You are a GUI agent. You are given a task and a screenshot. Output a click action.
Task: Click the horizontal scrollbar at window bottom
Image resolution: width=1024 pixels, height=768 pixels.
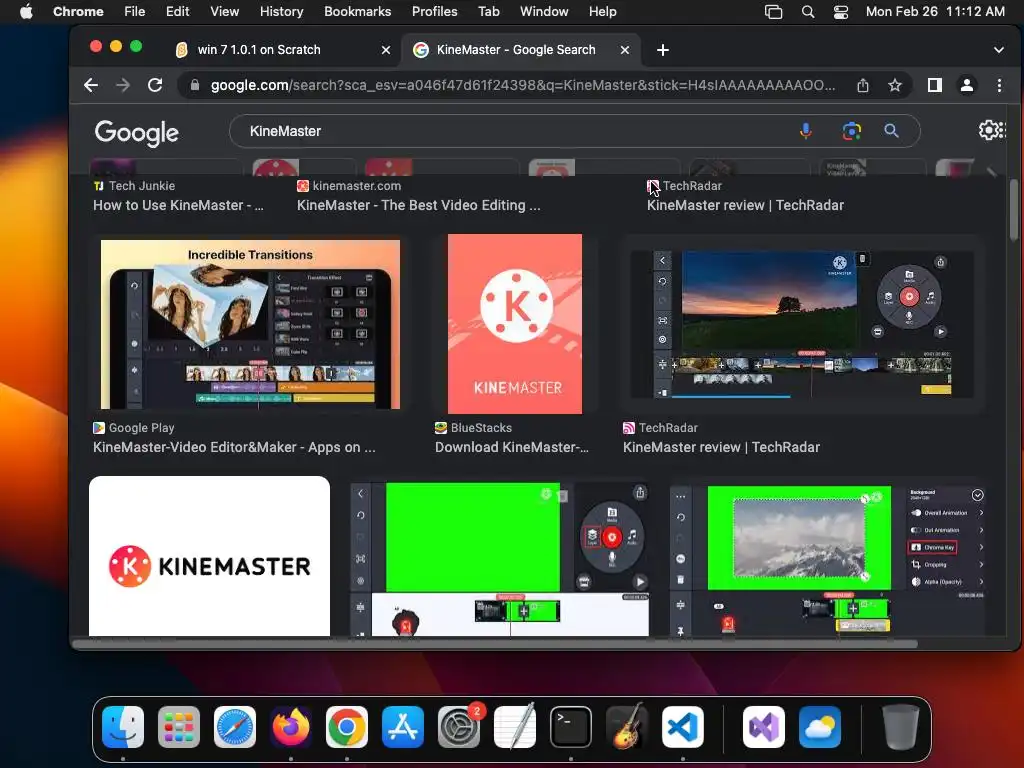[494, 644]
